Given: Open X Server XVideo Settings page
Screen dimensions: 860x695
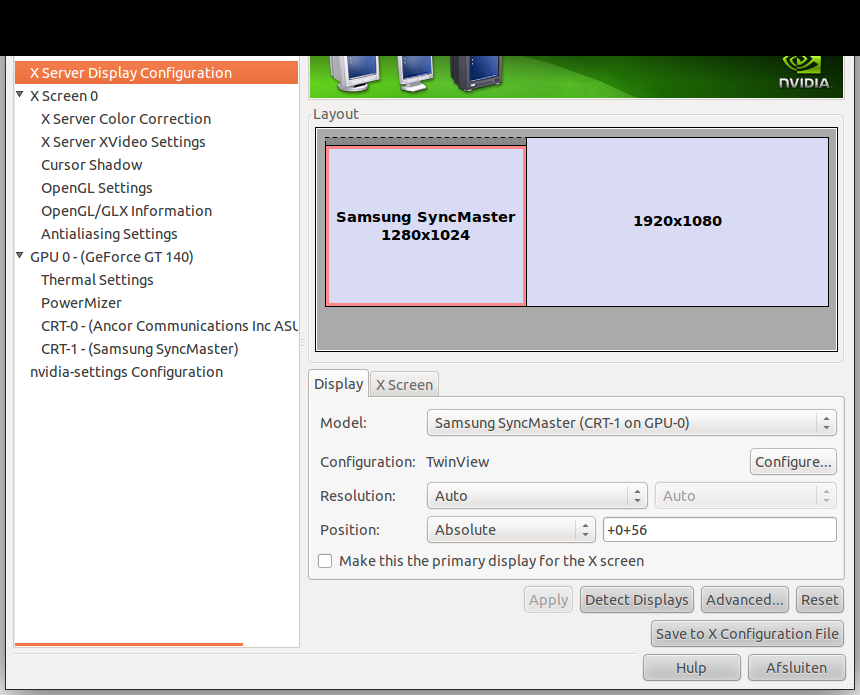Looking at the screenshot, I should pos(123,142).
